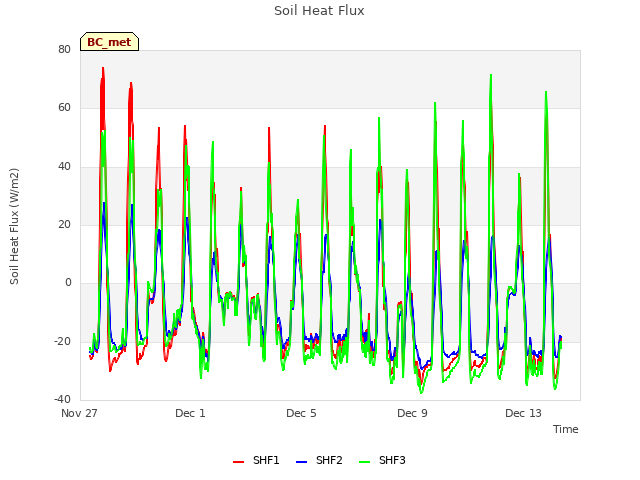The height and width of the screenshot is (480, 640).
Task: Click the Soil Heat Flux (W/m2) axis label
Action: coord(14,226)
